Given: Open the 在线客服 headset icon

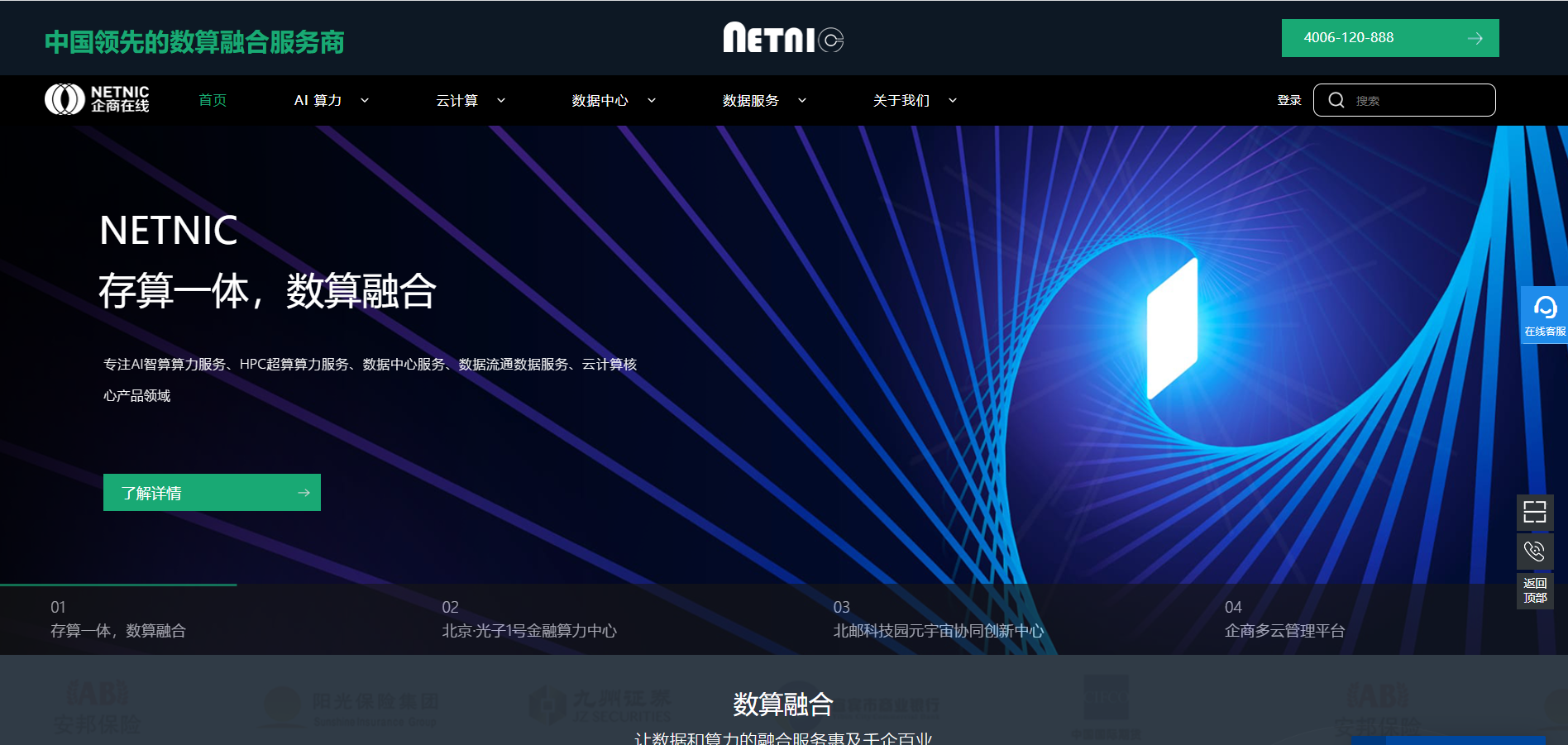Looking at the screenshot, I should tap(1544, 308).
